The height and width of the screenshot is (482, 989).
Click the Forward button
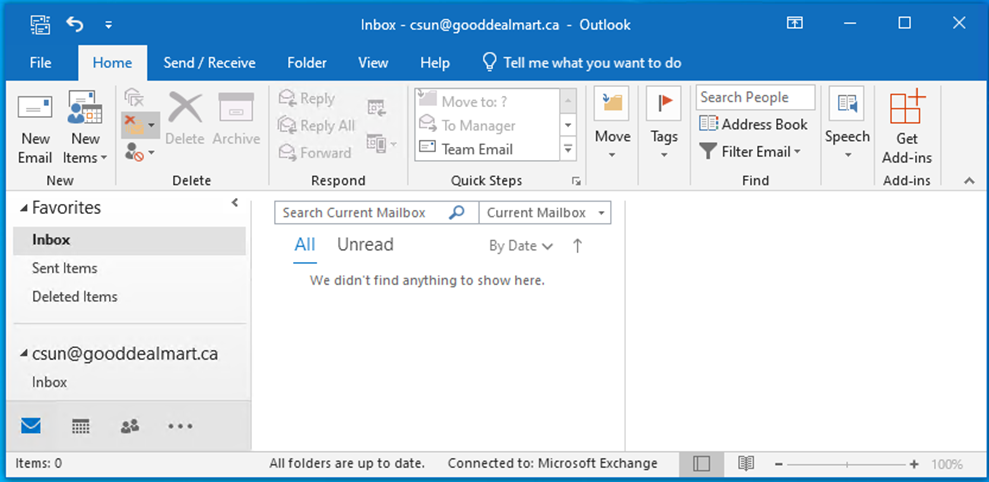(x=315, y=153)
